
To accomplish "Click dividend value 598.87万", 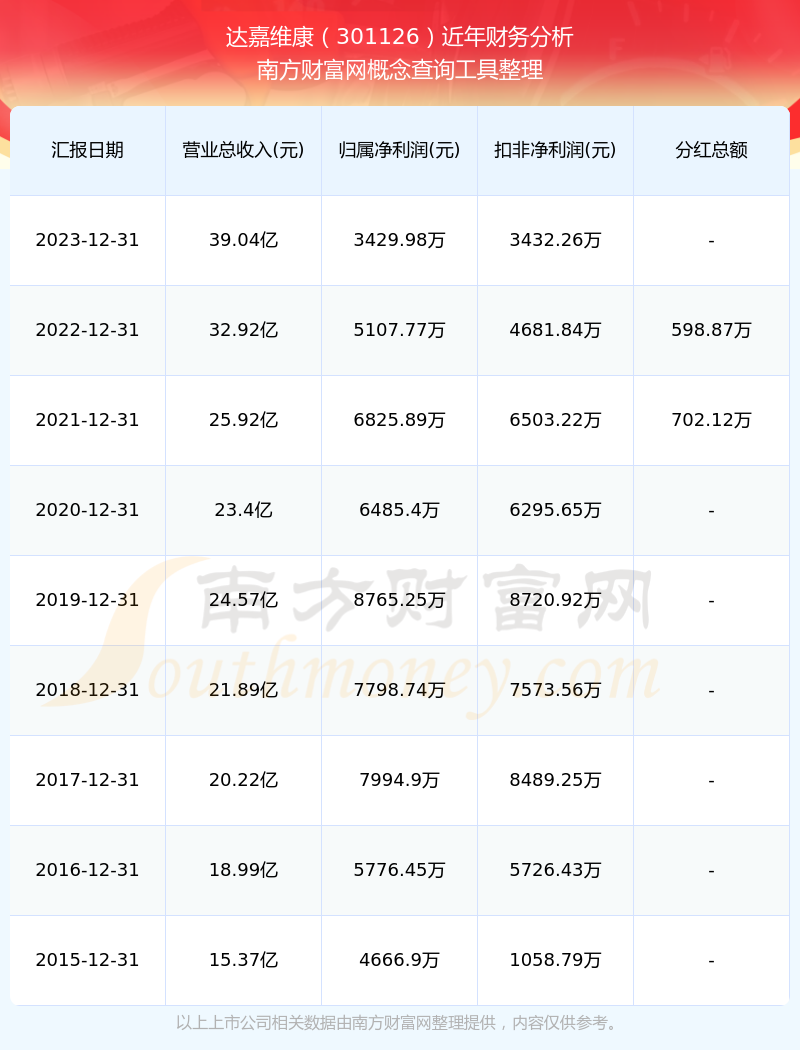I will (x=712, y=330).
